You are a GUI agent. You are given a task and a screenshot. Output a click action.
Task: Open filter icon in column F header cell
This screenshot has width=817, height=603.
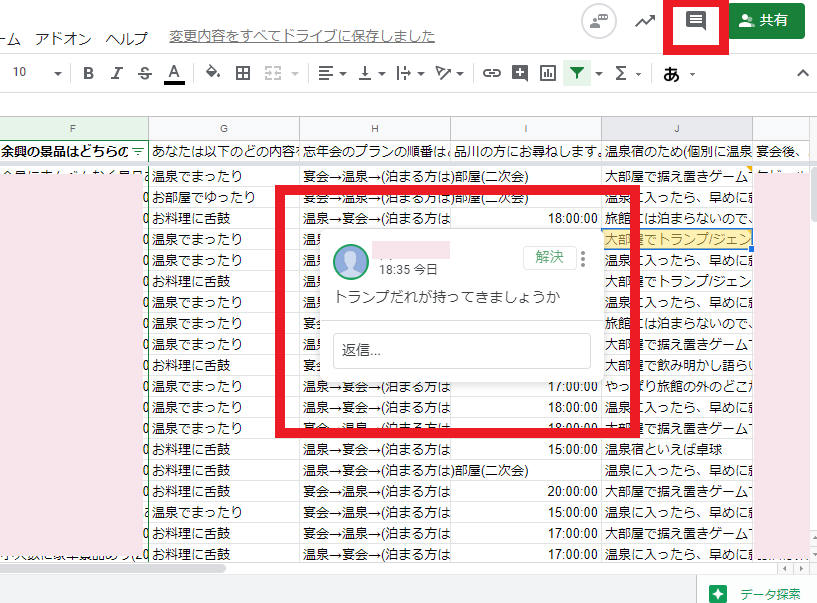tap(138, 152)
